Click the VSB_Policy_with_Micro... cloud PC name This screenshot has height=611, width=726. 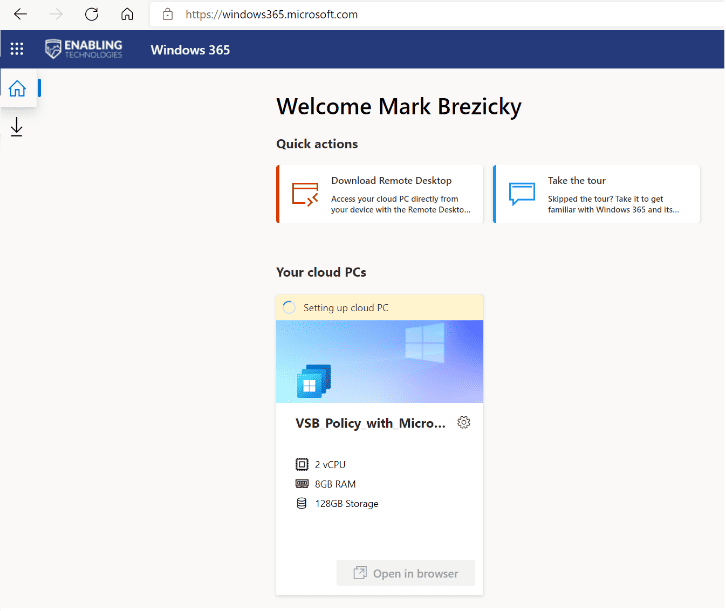click(370, 424)
